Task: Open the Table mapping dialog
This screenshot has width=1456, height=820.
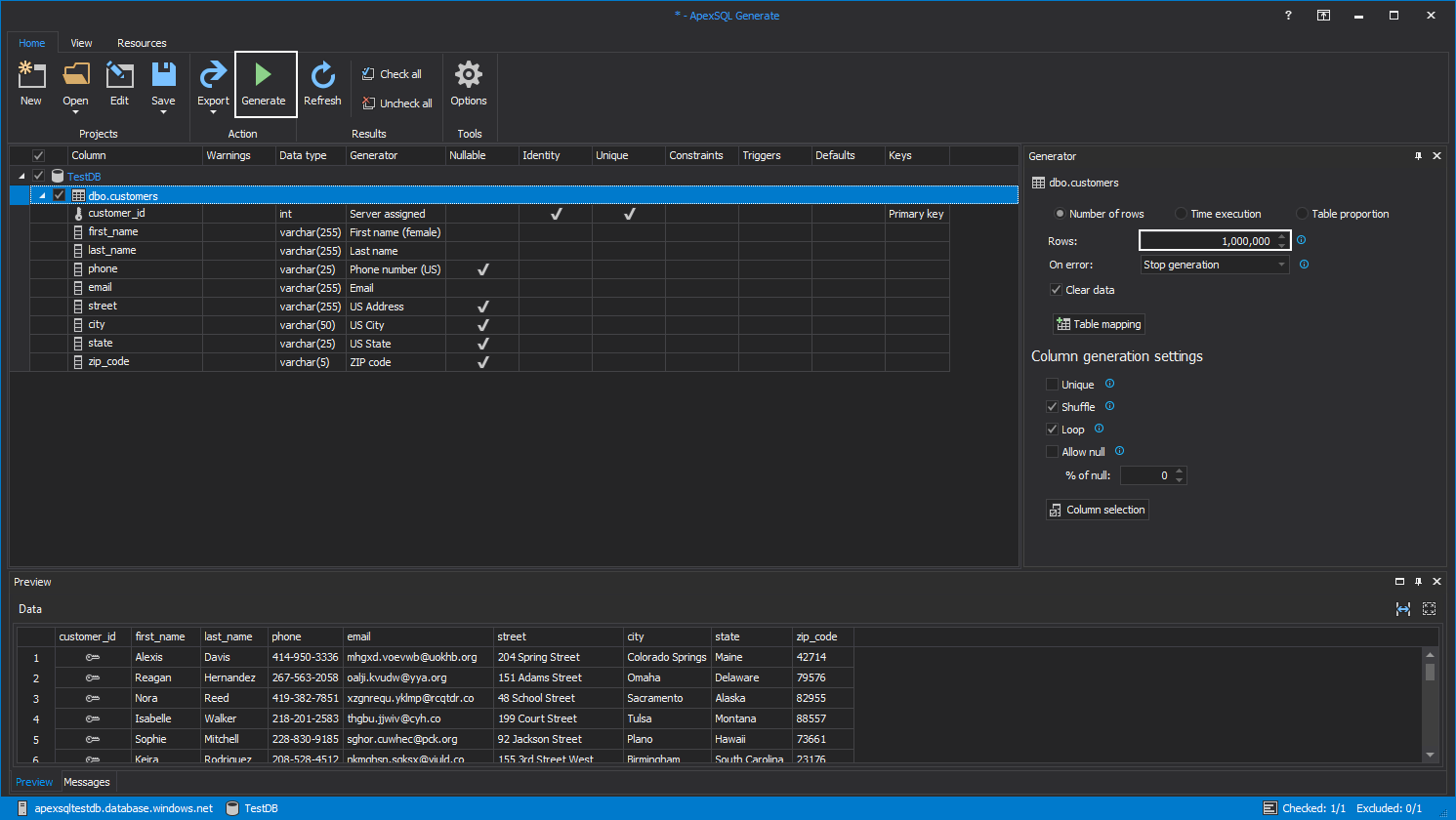Action: coord(1098,323)
